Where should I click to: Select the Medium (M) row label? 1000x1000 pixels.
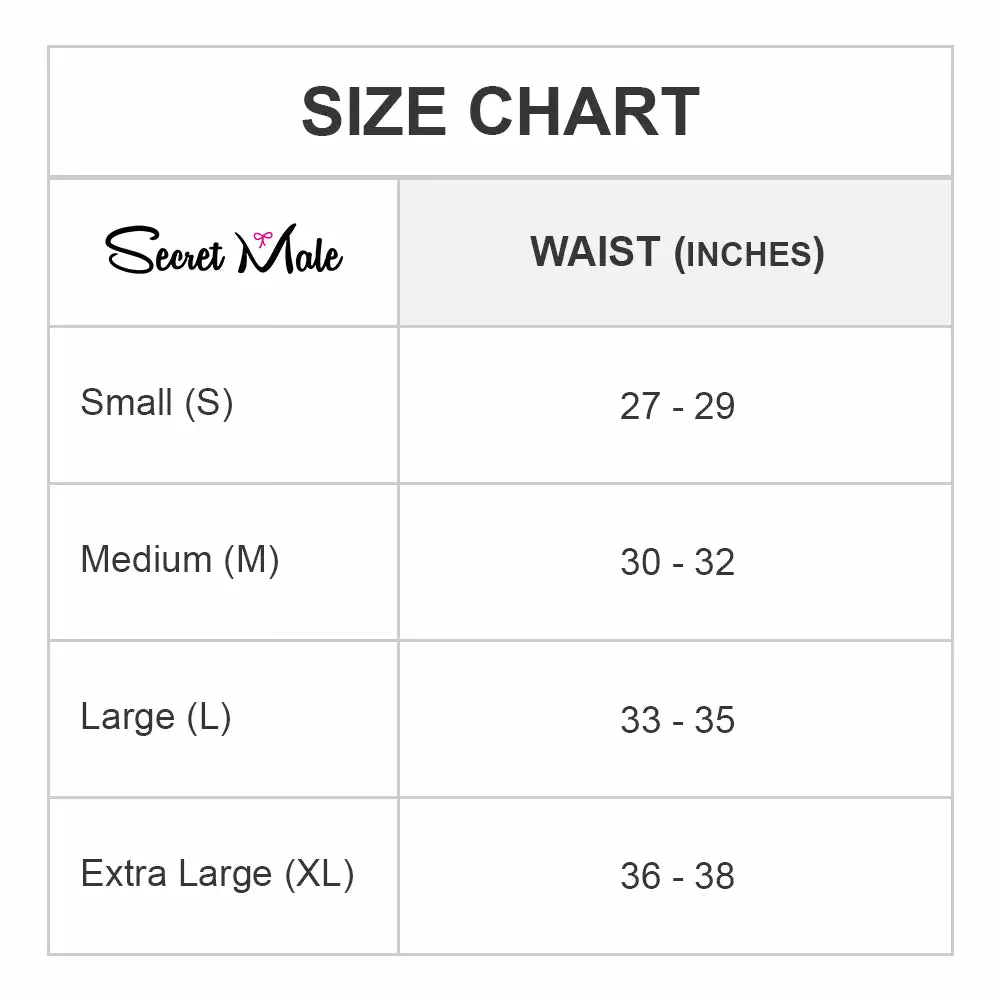[180, 559]
